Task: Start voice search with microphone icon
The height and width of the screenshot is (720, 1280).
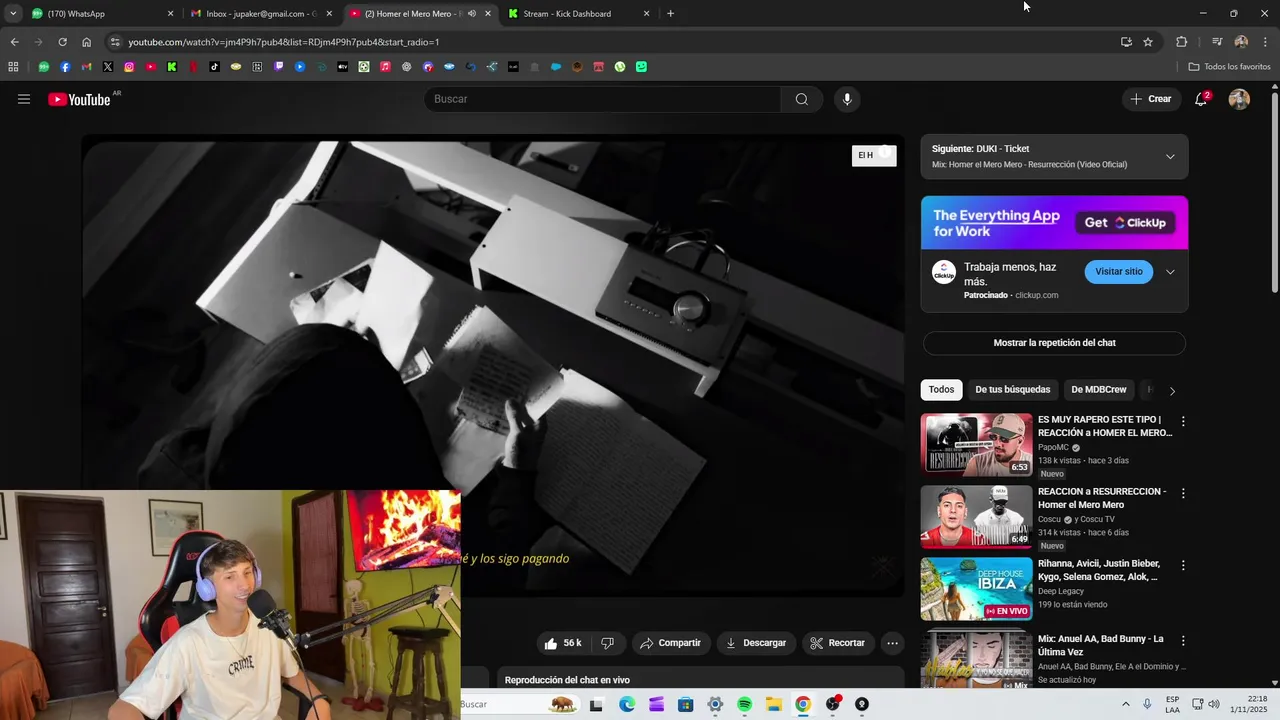Action: [x=847, y=99]
